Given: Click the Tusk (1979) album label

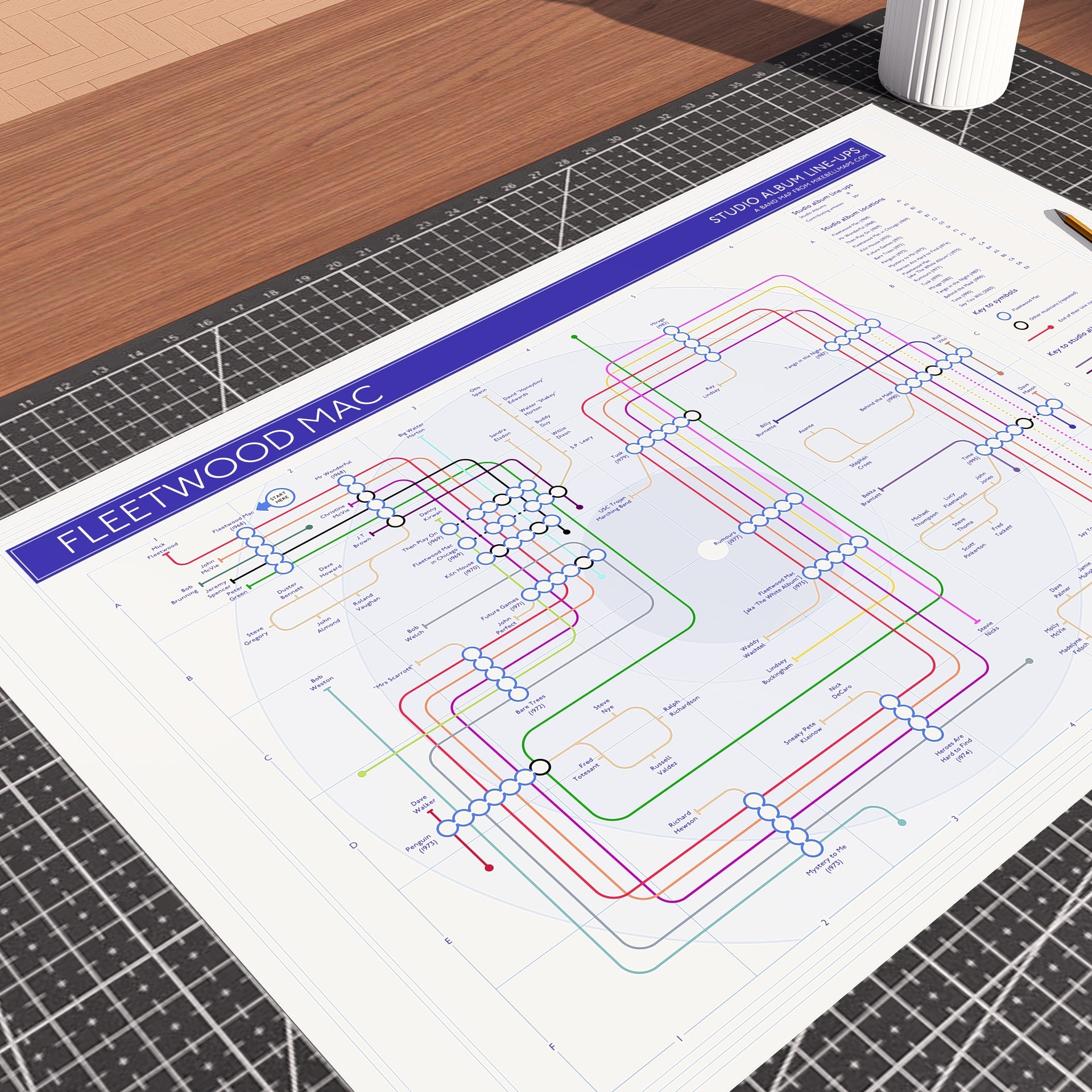Looking at the screenshot, I should point(619,457).
